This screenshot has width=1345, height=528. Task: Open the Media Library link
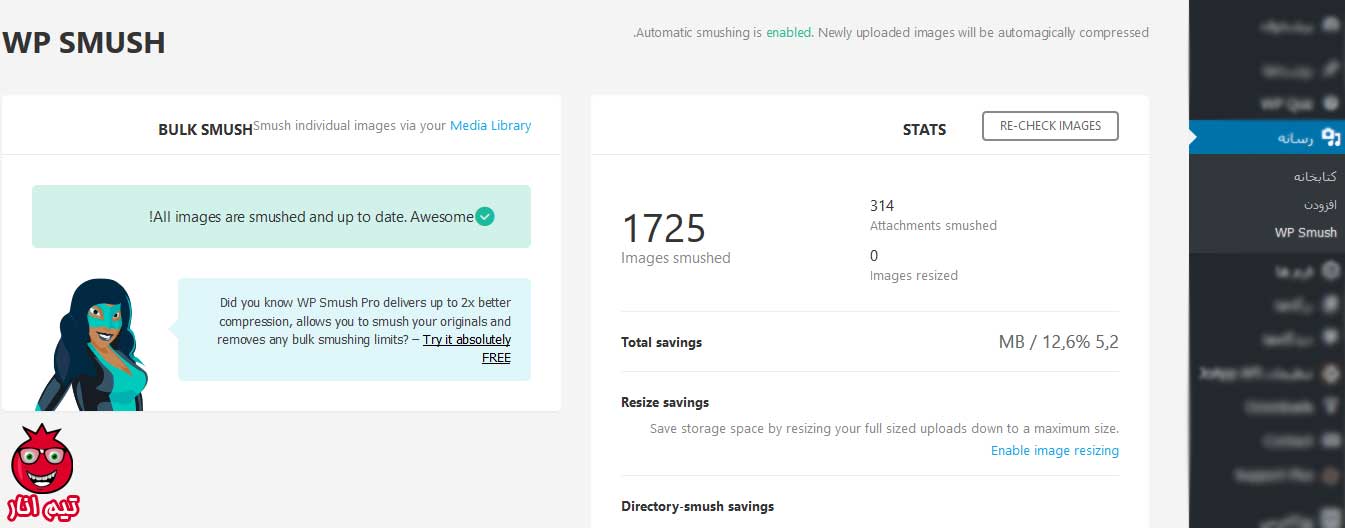coord(490,126)
